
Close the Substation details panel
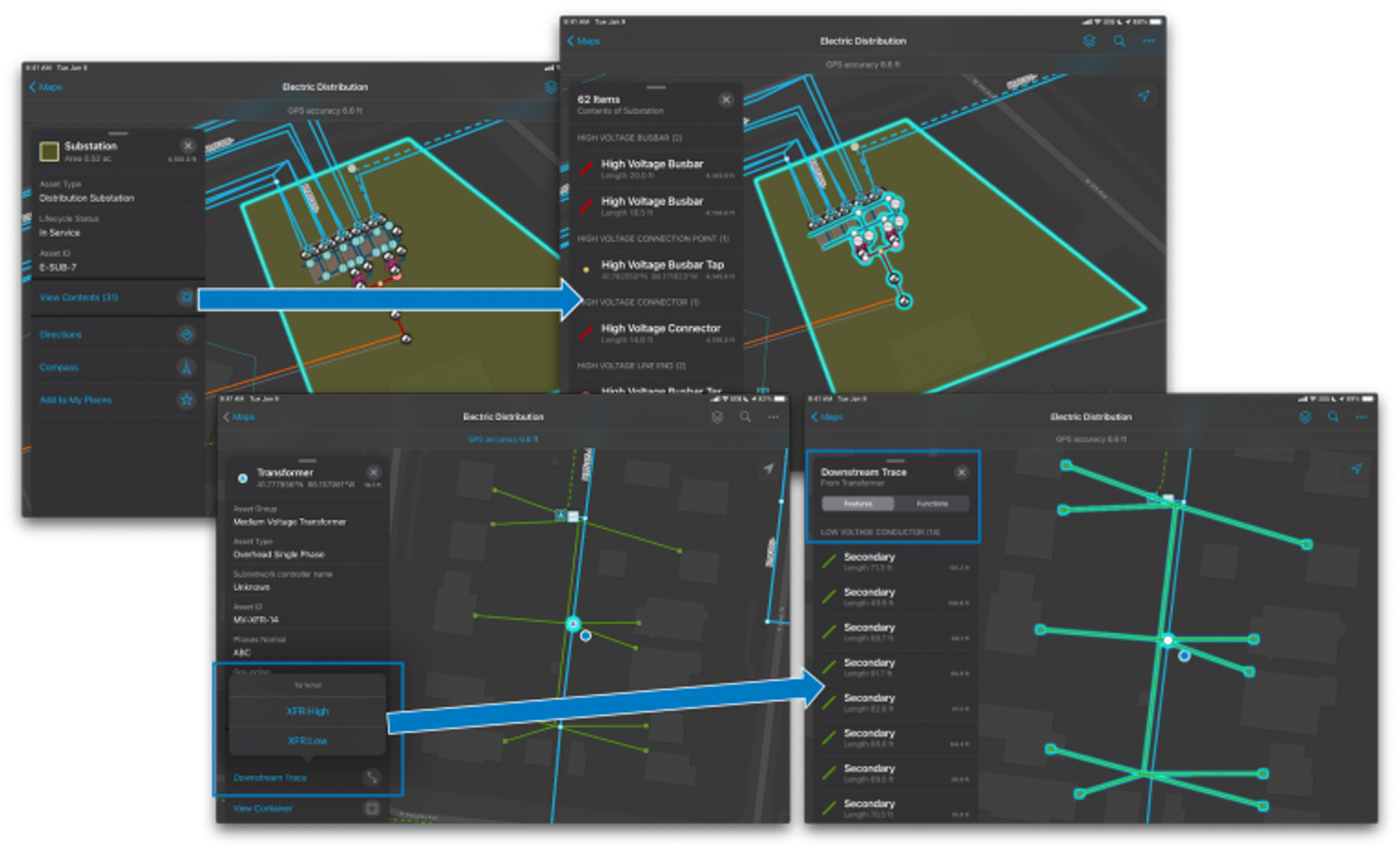click(x=188, y=146)
